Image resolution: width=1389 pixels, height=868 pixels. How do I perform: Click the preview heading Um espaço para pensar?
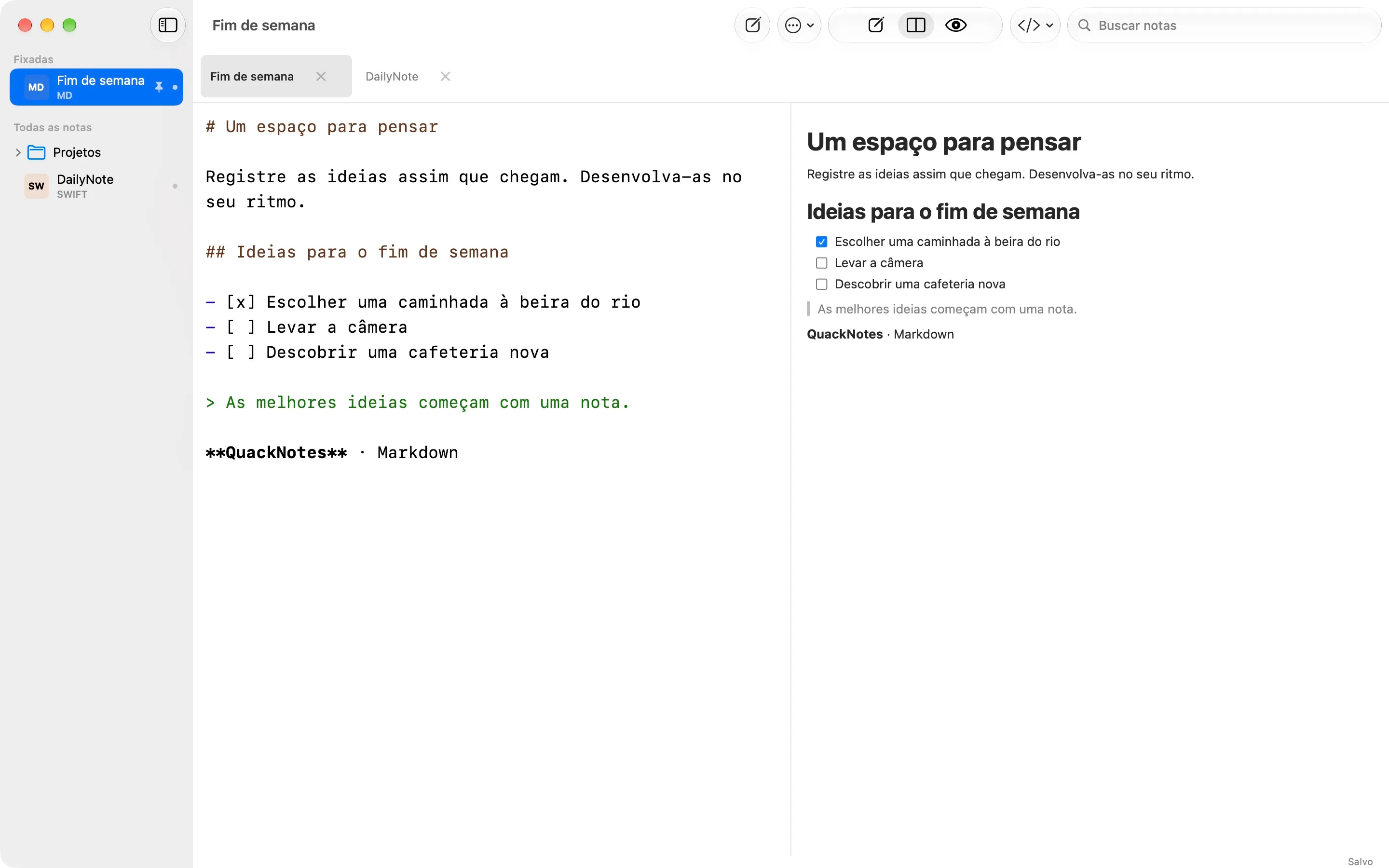943,142
